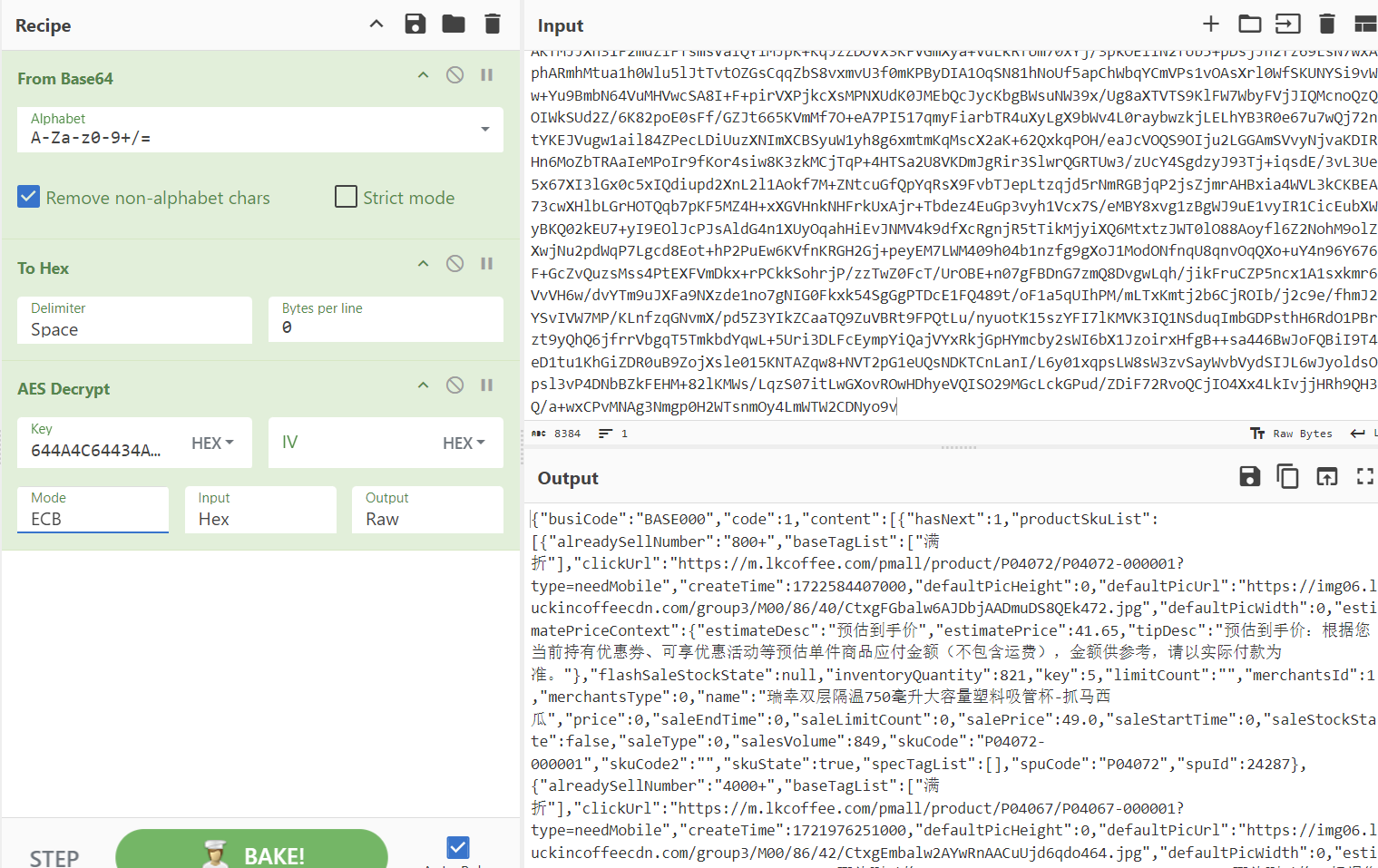1378x868 pixels.
Task: Click the STEP button
Action: coord(54,857)
